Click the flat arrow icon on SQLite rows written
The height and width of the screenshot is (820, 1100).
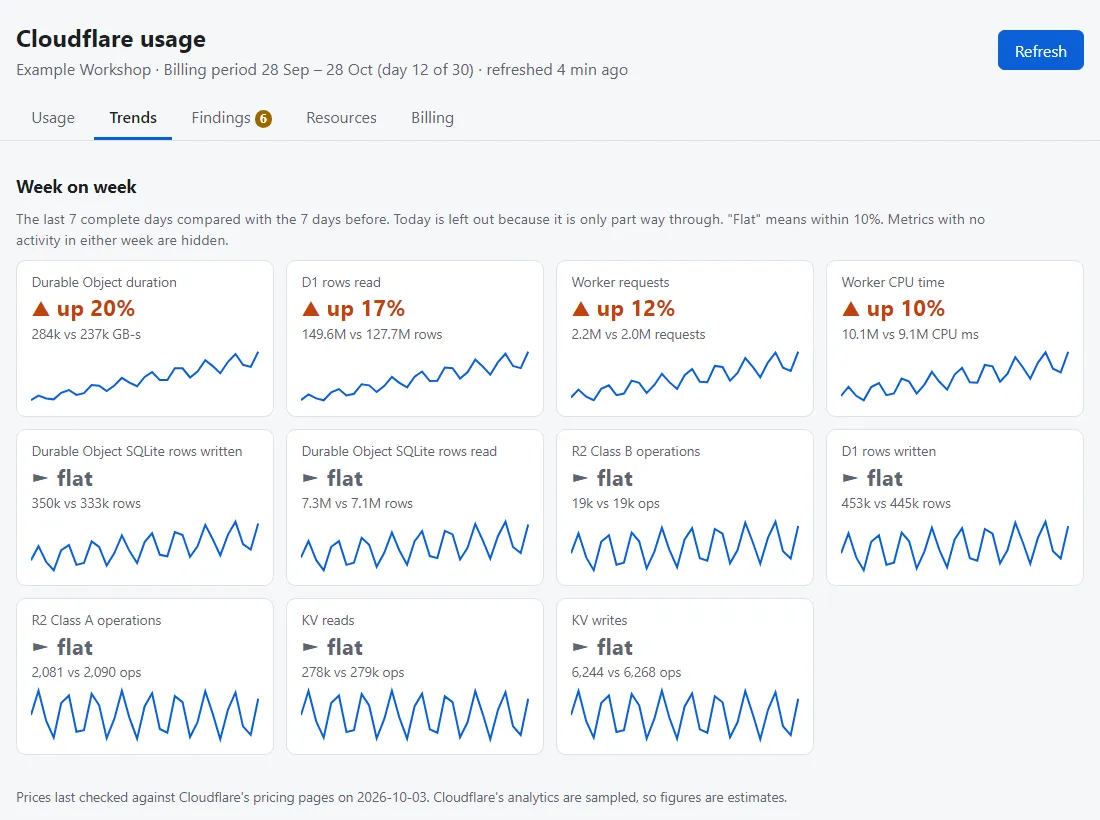(x=40, y=478)
